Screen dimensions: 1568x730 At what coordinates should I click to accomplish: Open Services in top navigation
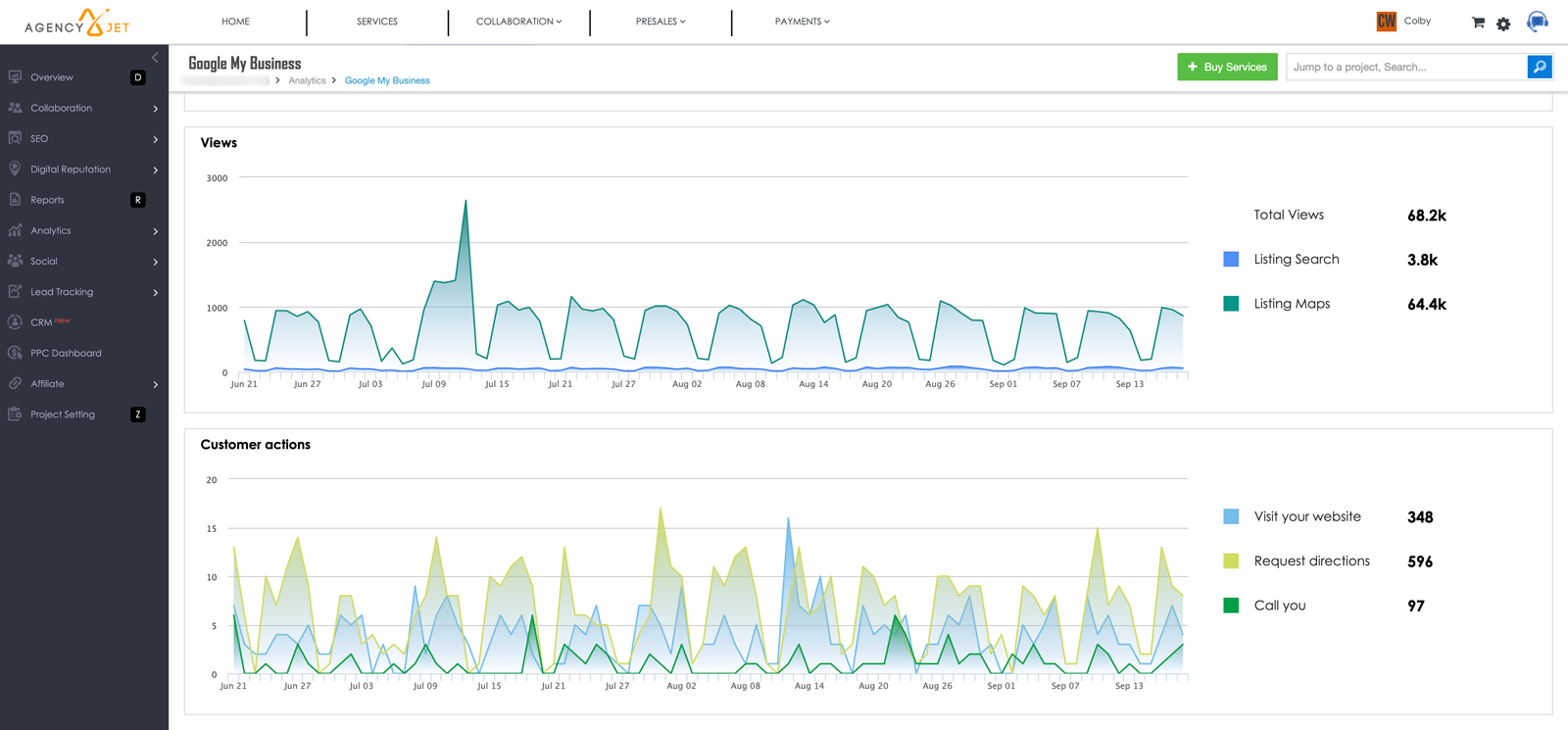(x=377, y=22)
